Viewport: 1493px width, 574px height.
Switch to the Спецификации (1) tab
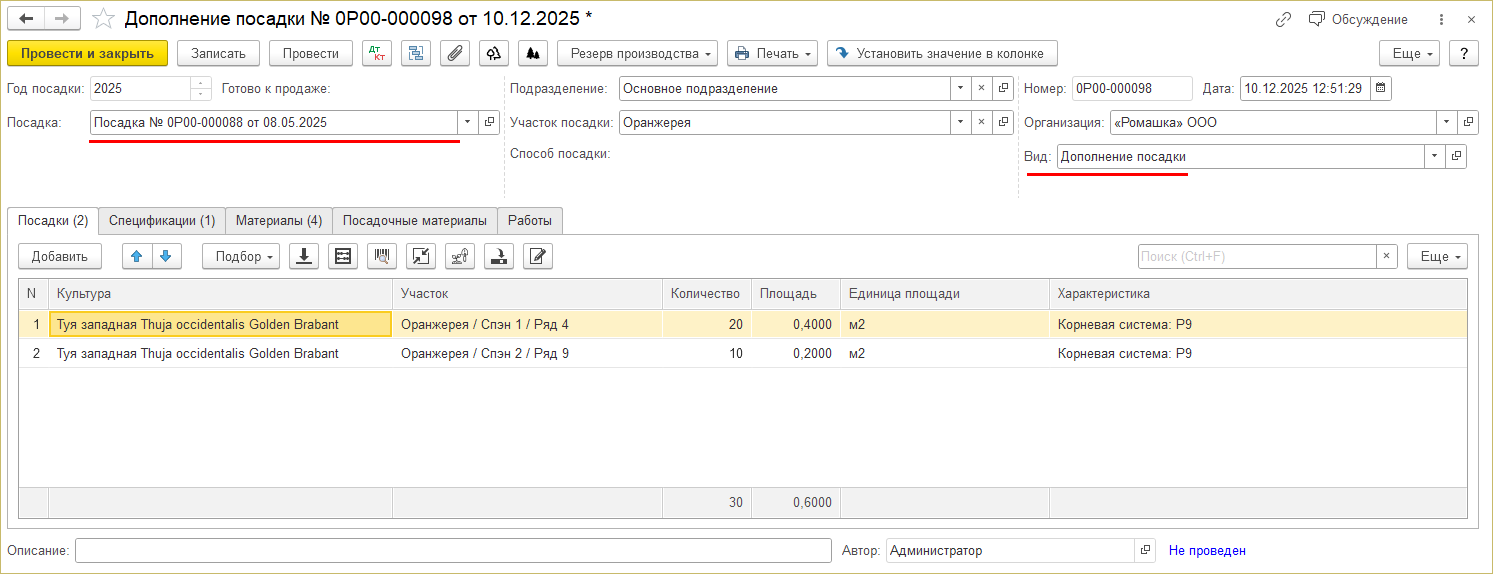pos(162,220)
